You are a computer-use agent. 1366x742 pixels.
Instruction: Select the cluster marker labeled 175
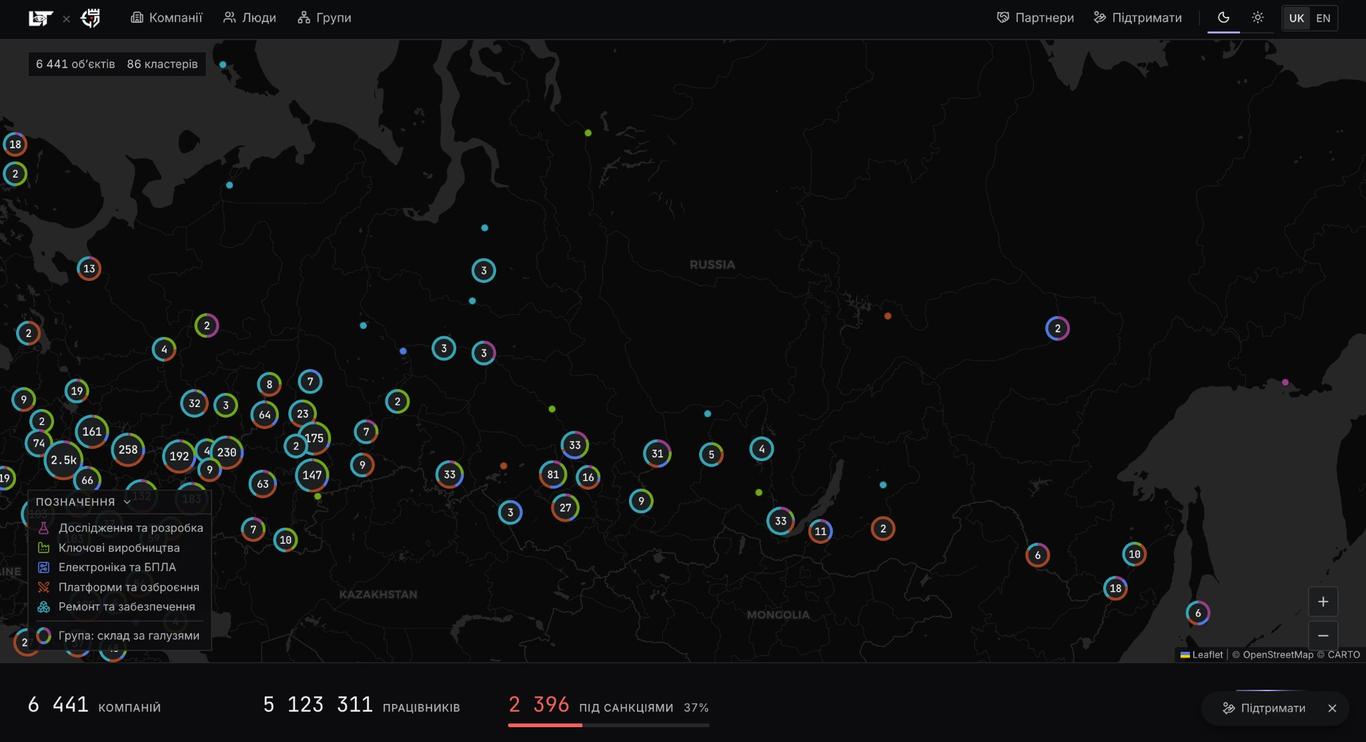(314, 438)
